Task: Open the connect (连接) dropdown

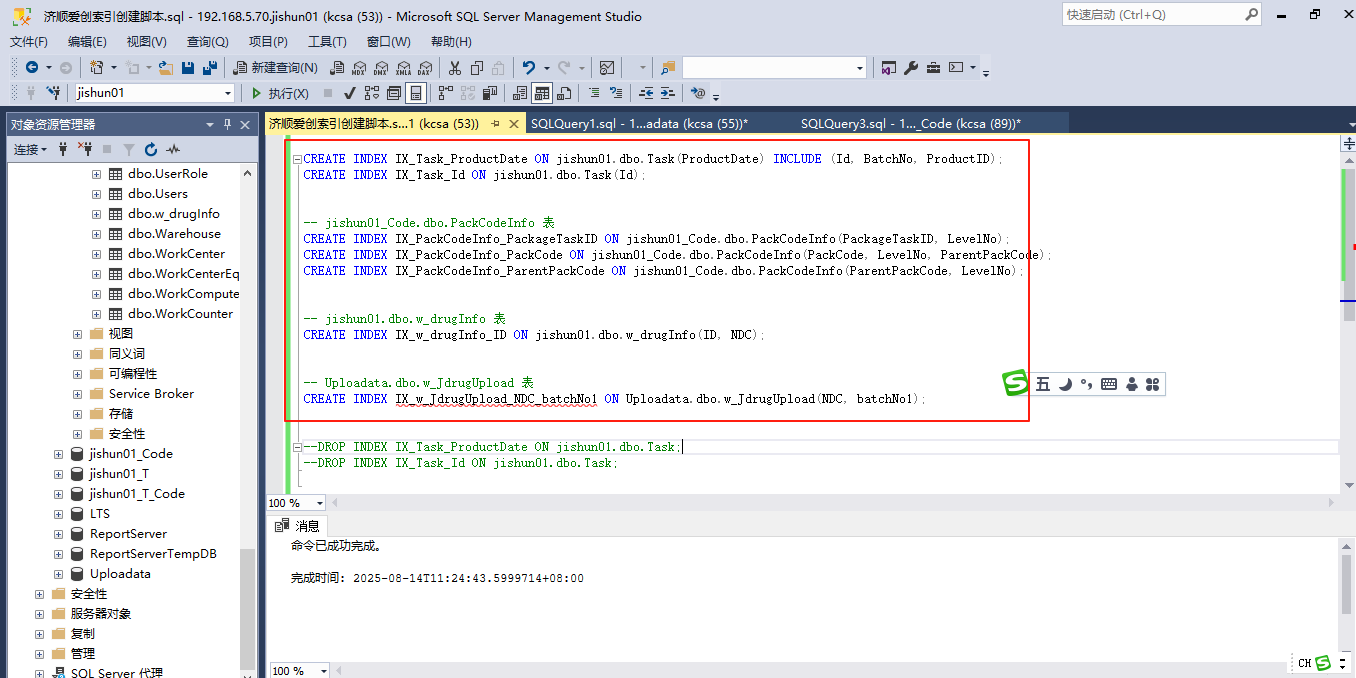Action: pos(29,149)
